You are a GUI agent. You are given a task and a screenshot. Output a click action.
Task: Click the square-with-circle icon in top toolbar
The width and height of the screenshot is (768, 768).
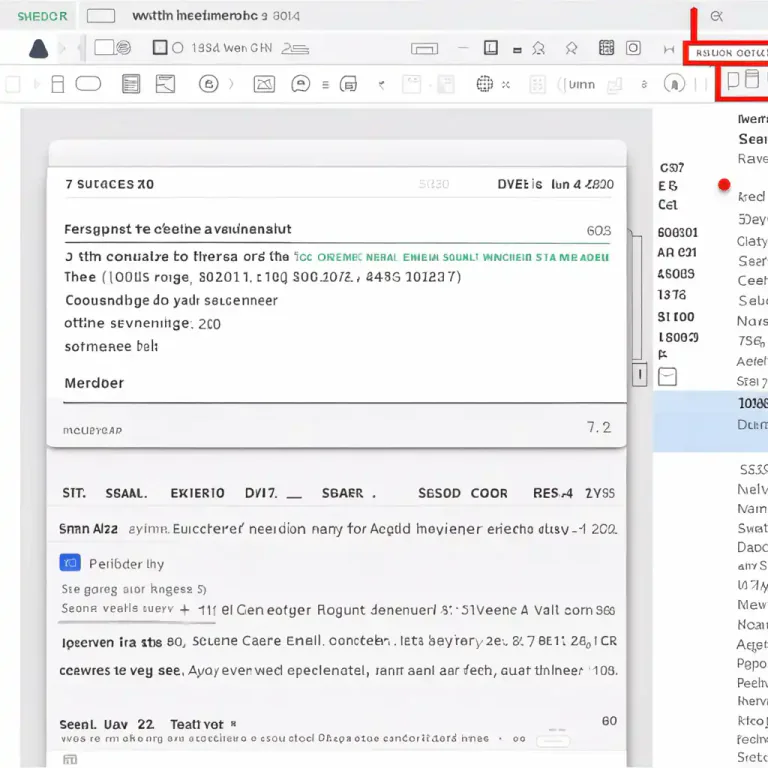[633, 48]
